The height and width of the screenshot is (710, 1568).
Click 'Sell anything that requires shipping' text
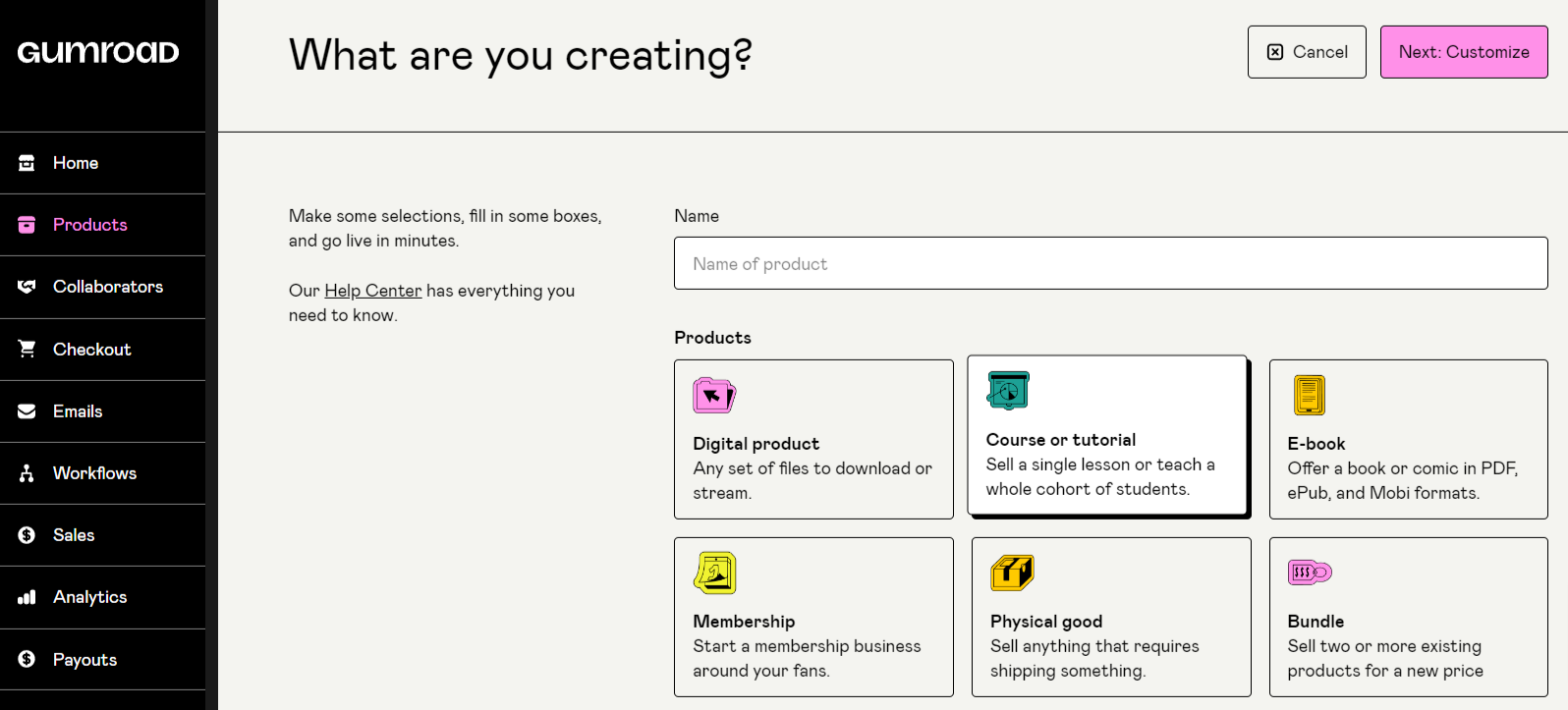[x=1094, y=658]
